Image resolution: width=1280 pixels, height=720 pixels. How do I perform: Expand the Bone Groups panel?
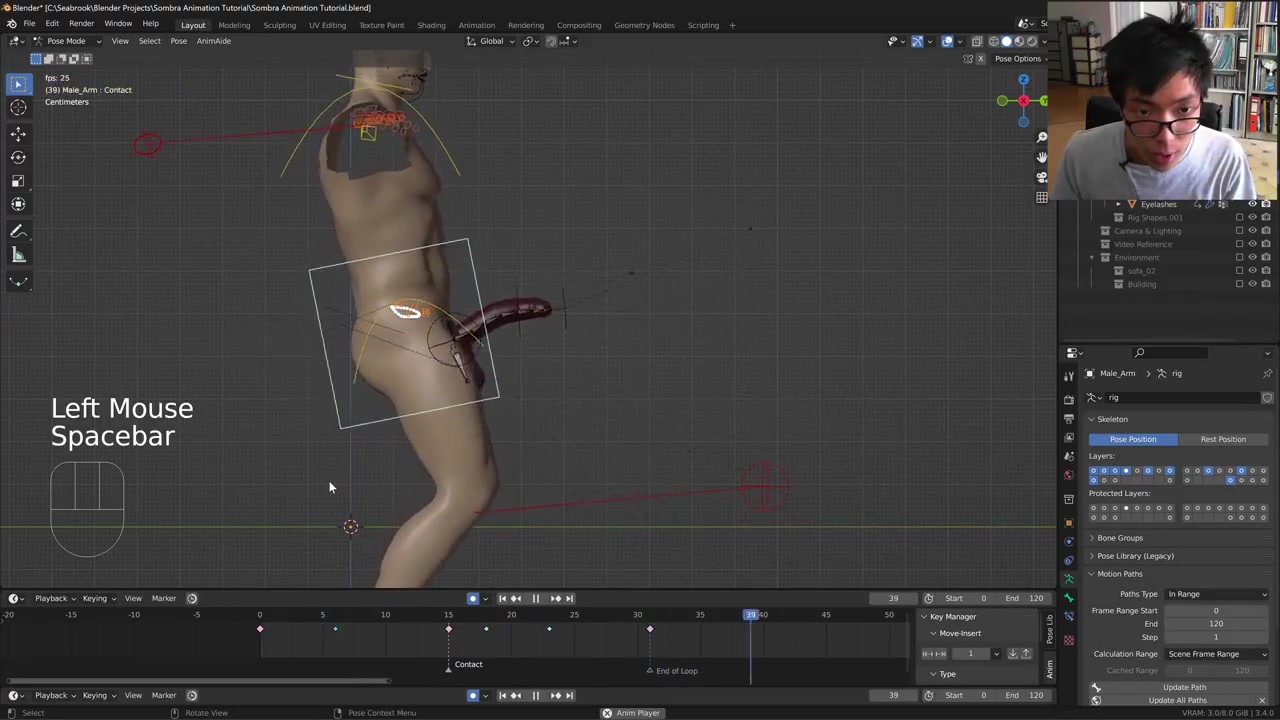(1119, 538)
